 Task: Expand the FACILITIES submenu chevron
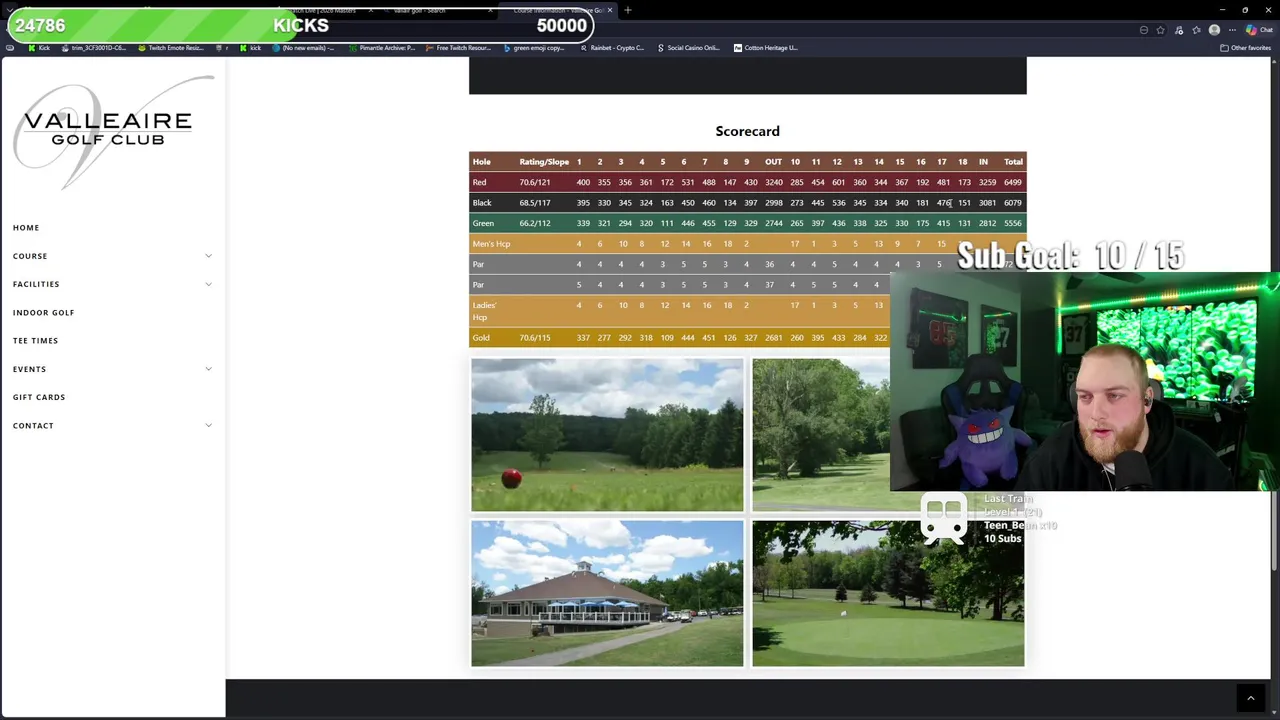pos(208,284)
